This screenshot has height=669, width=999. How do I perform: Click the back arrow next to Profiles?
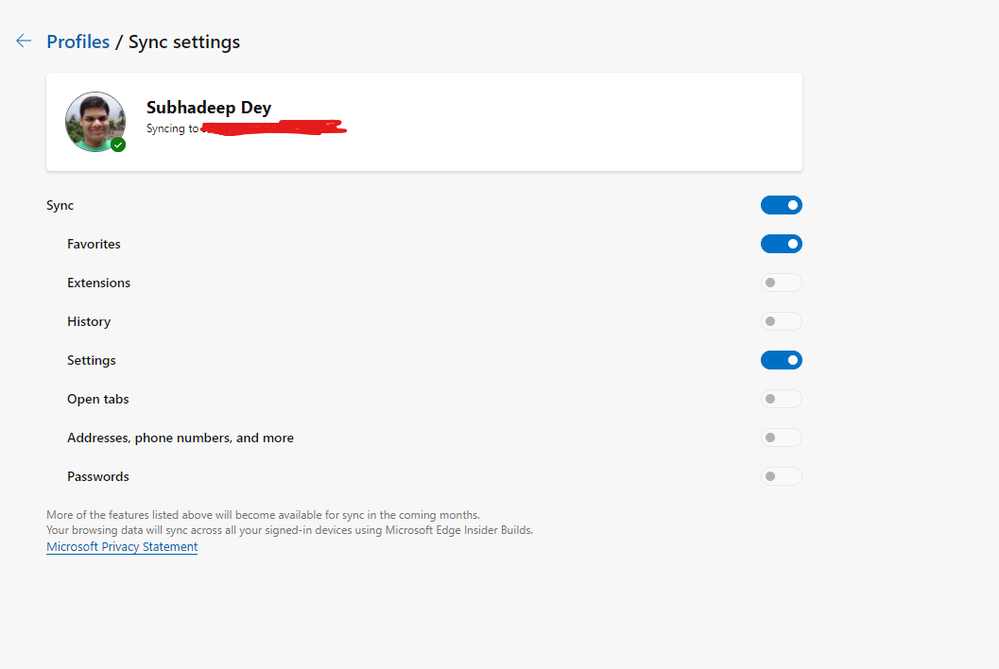click(x=24, y=41)
